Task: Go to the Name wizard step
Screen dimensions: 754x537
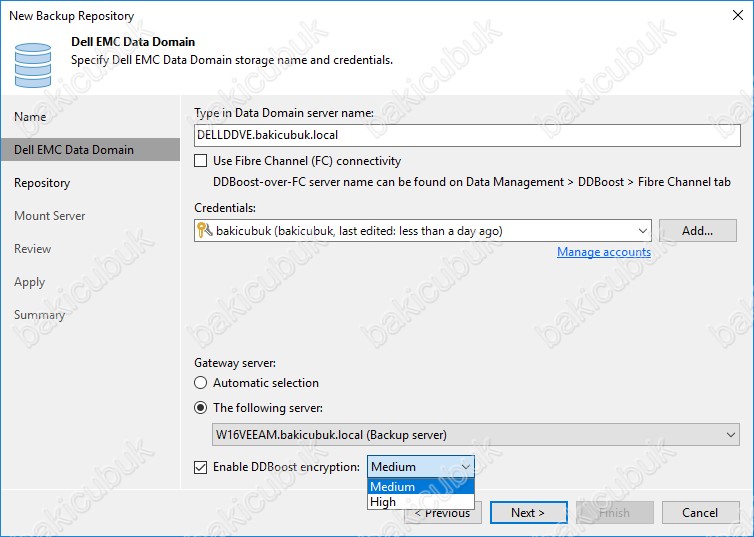Action: 30,116
